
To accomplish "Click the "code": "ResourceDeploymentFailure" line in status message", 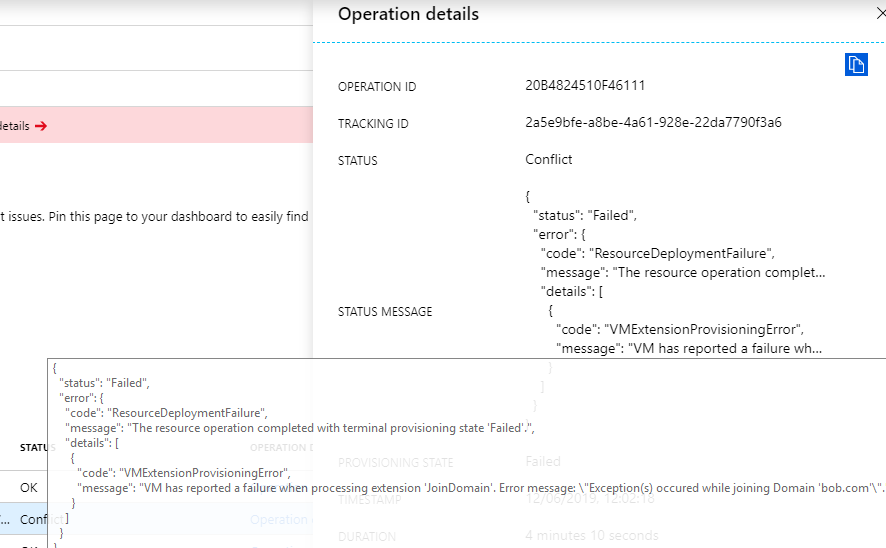I will pos(658,253).
